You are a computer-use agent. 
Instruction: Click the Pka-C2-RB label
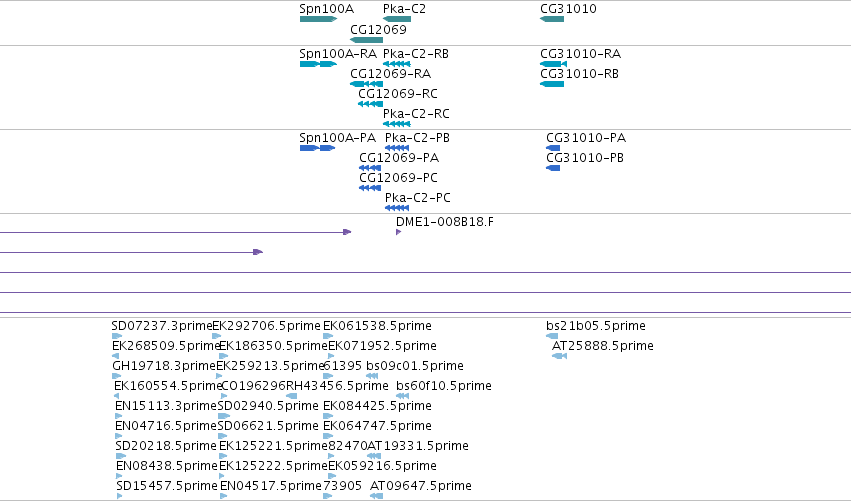[416, 54]
